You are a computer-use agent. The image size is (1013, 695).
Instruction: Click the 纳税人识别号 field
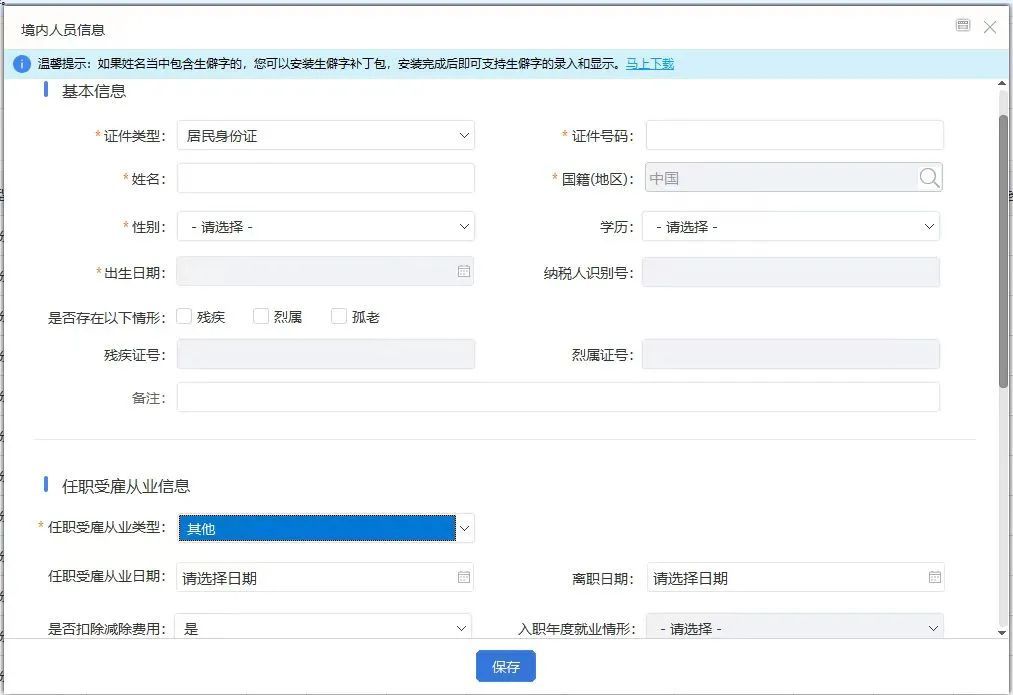coord(791,272)
